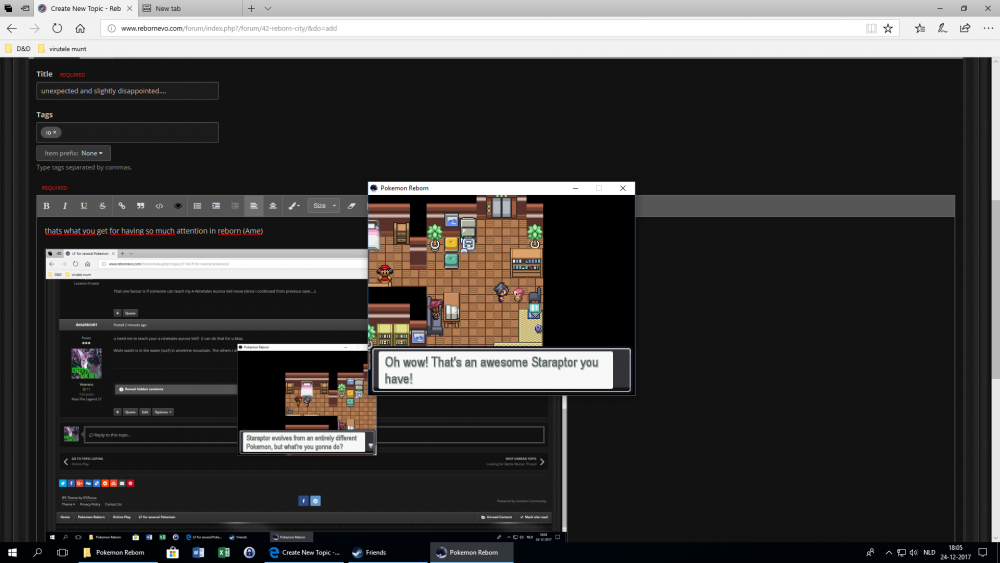Image resolution: width=1000 pixels, height=563 pixels.
Task: Open Word from the taskbar
Action: [198, 553]
